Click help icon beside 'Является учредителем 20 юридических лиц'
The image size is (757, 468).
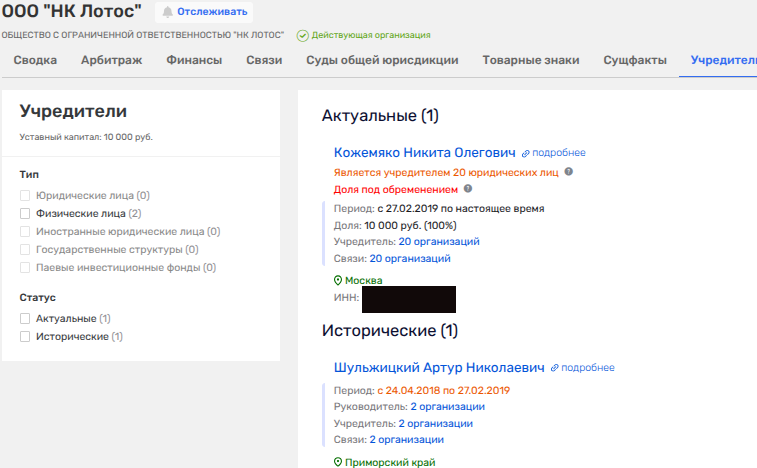[568, 172]
